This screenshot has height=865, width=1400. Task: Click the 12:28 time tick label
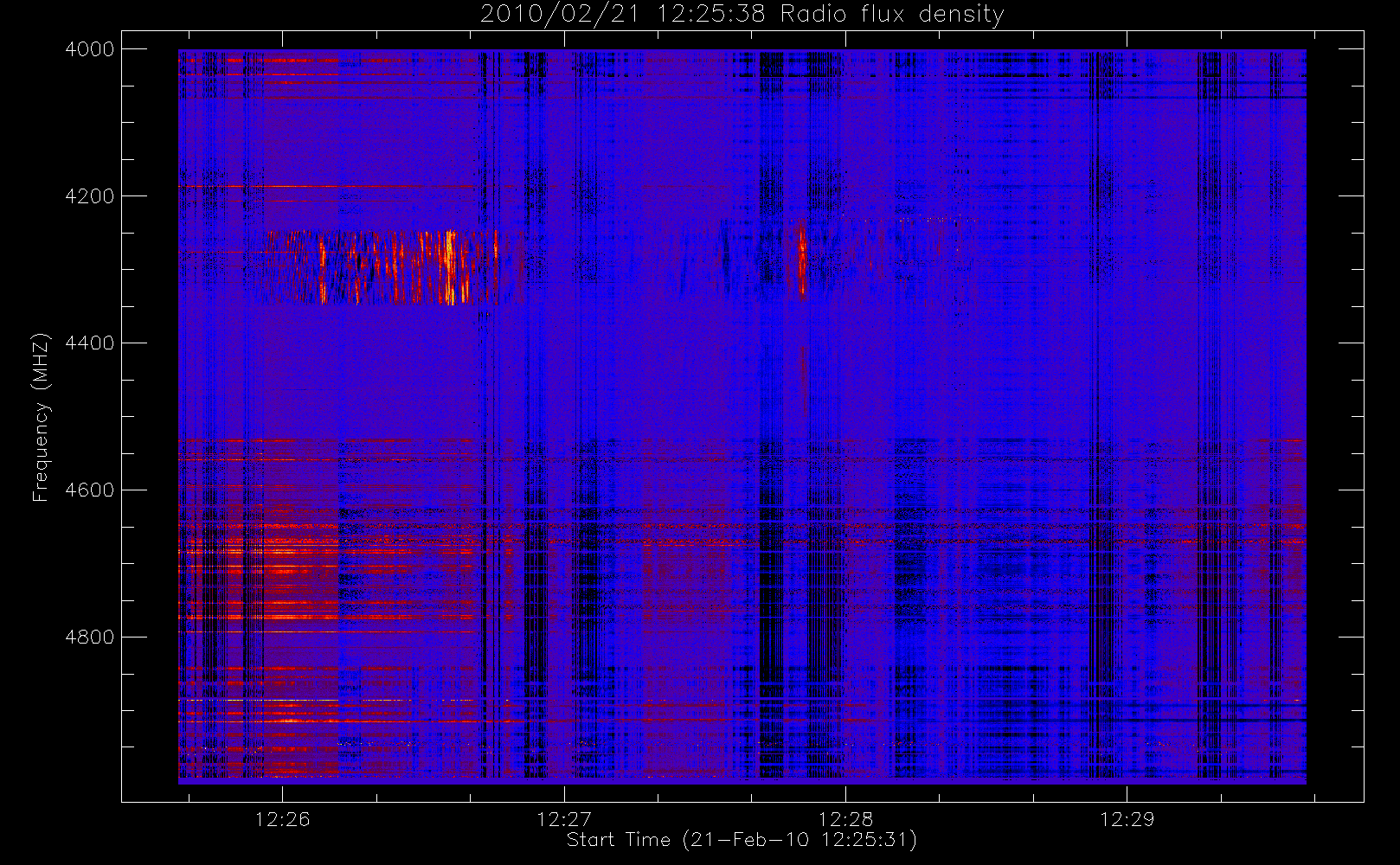click(845, 819)
